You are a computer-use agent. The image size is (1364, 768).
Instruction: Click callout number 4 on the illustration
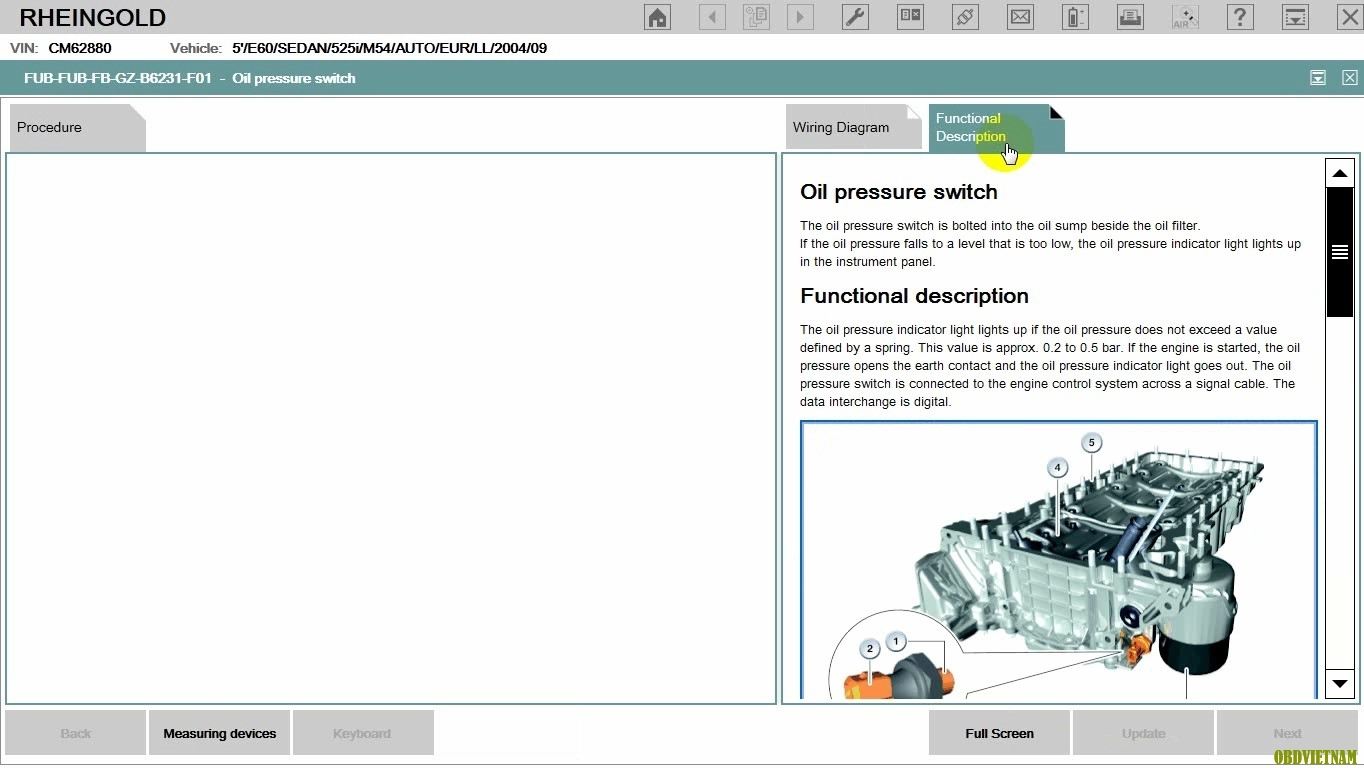(1057, 468)
